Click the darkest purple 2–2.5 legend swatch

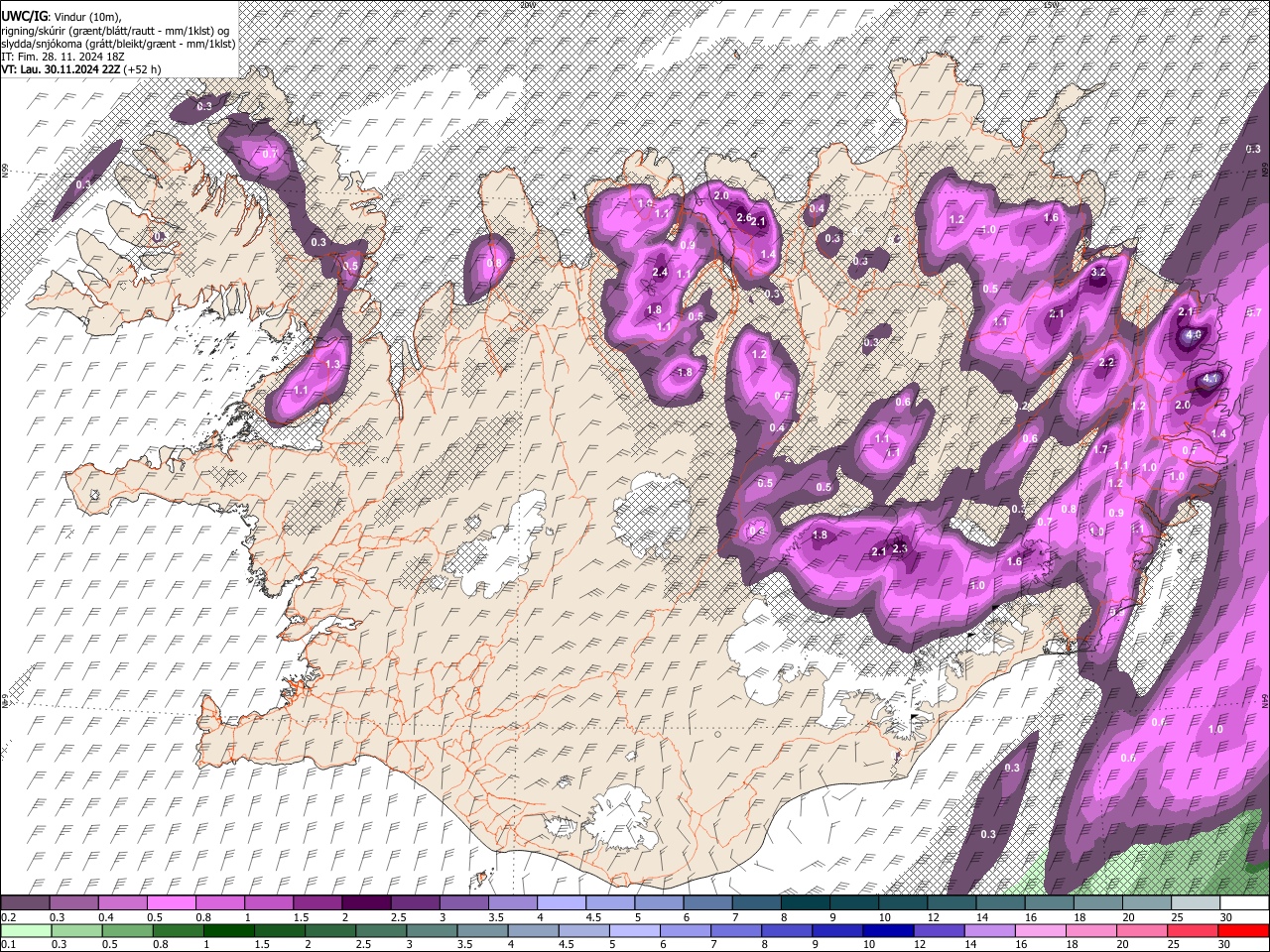365,903
